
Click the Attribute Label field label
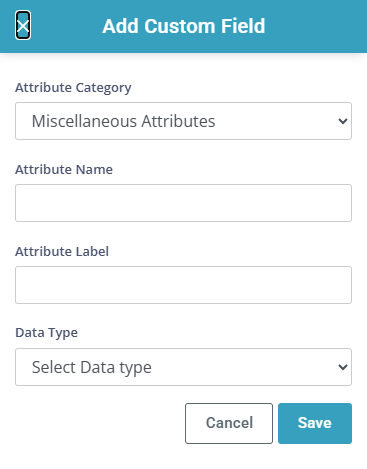(62, 251)
